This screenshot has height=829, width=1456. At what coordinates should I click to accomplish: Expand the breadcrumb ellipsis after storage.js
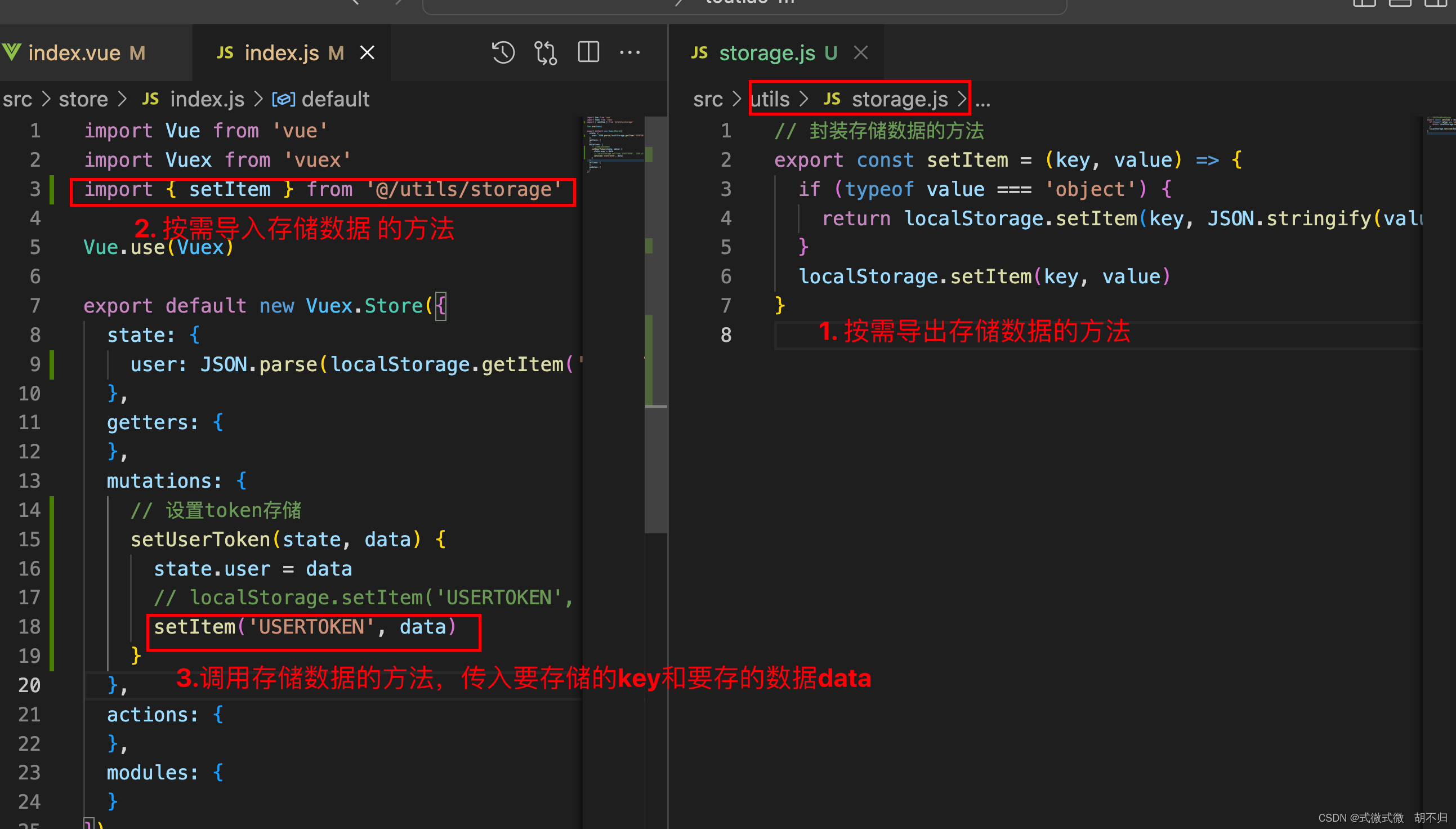[x=982, y=101]
